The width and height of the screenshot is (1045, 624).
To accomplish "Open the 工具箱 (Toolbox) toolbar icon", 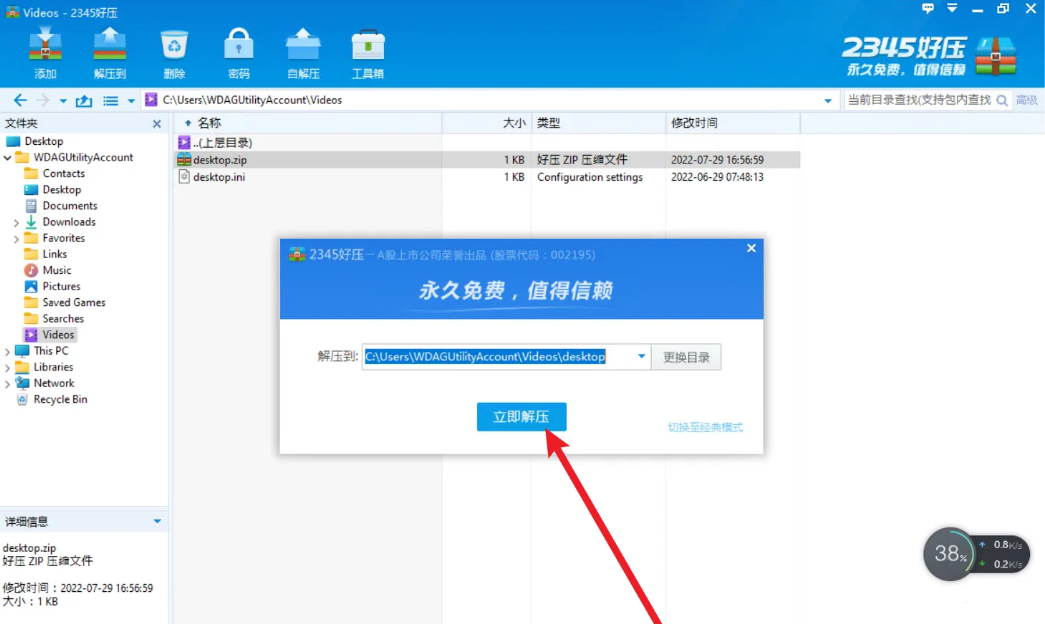I will [x=367, y=52].
